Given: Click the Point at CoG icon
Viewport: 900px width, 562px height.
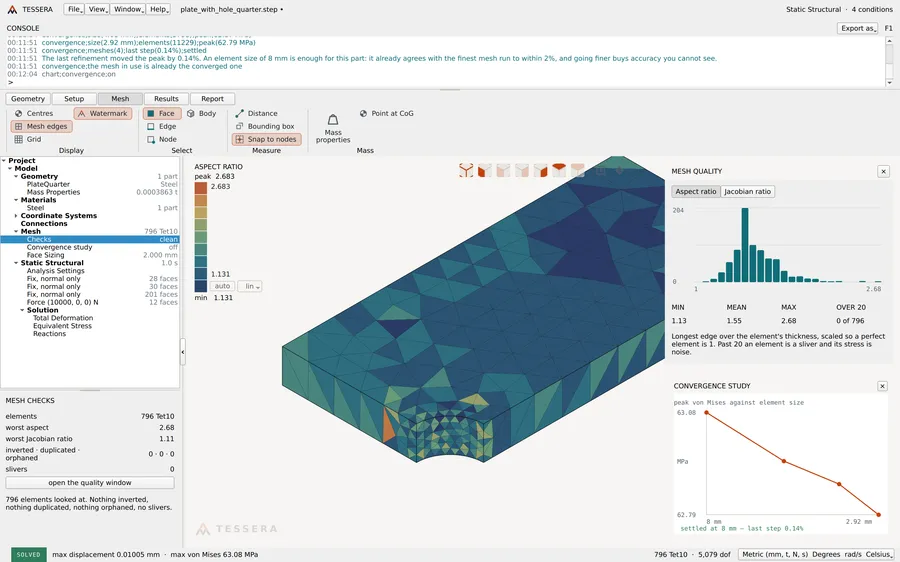Looking at the screenshot, I should click(x=363, y=114).
